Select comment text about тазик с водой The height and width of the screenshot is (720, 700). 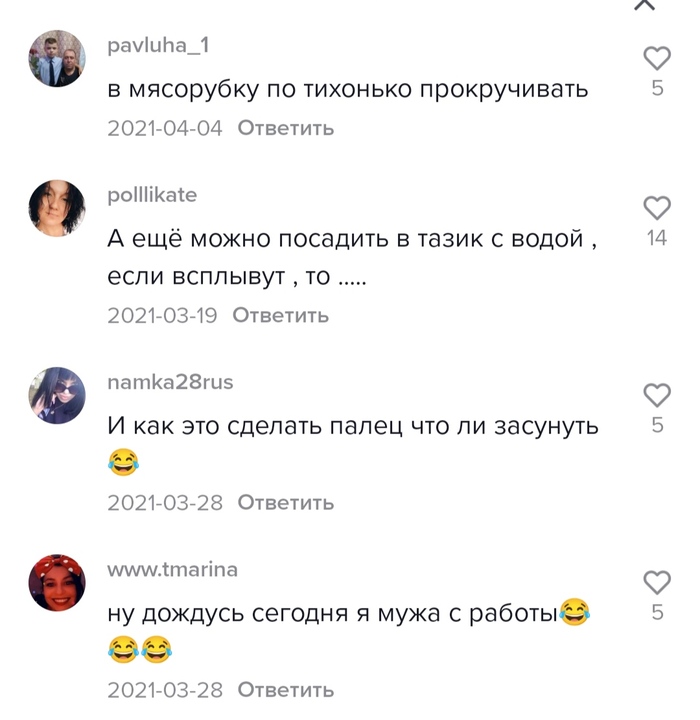352,258
